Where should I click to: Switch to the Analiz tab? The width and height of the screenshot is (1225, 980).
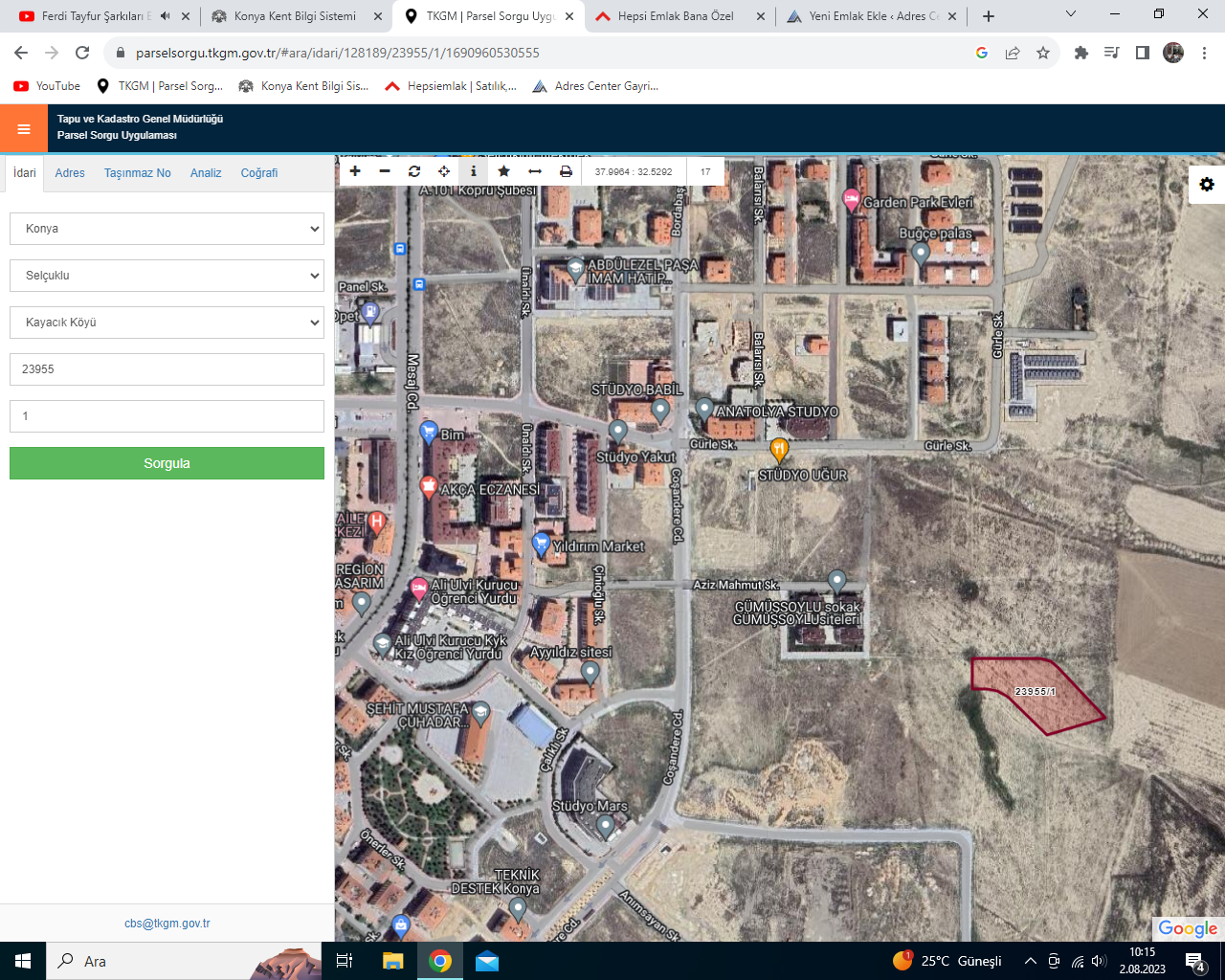click(206, 173)
